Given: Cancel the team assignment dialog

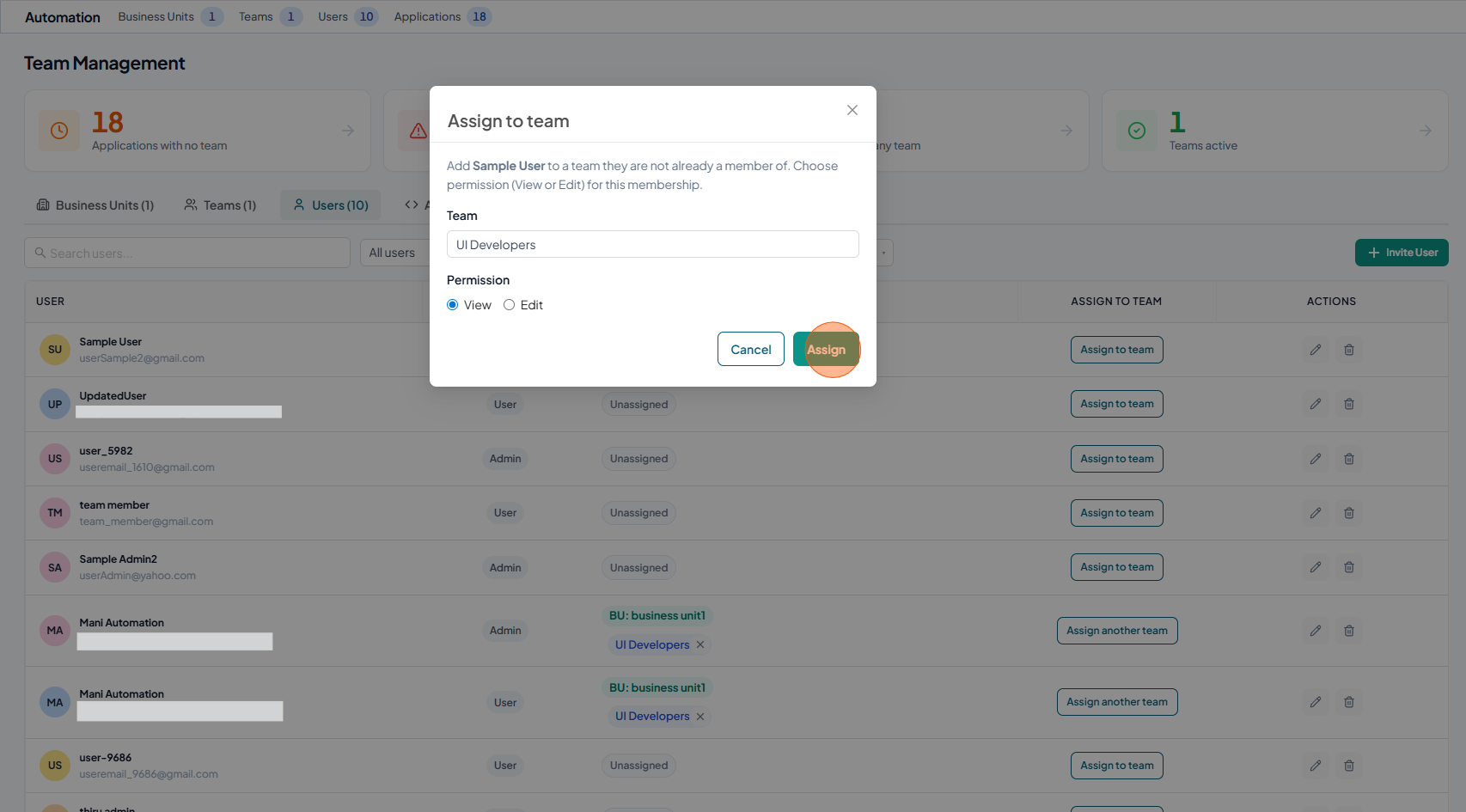Looking at the screenshot, I should pos(751,349).
